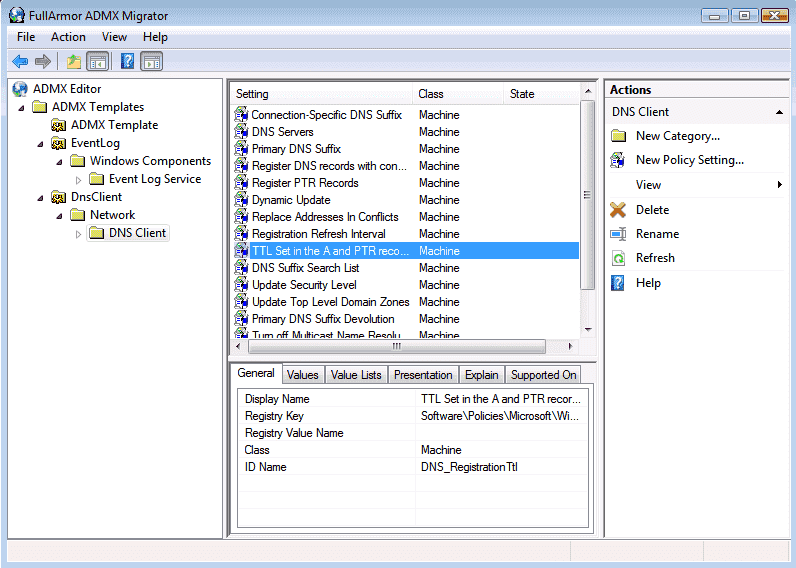The height and width of the screenshot is (568, 796).
Task: Open the View submenu arrow in Actions
Action: (x=780, y=184)
